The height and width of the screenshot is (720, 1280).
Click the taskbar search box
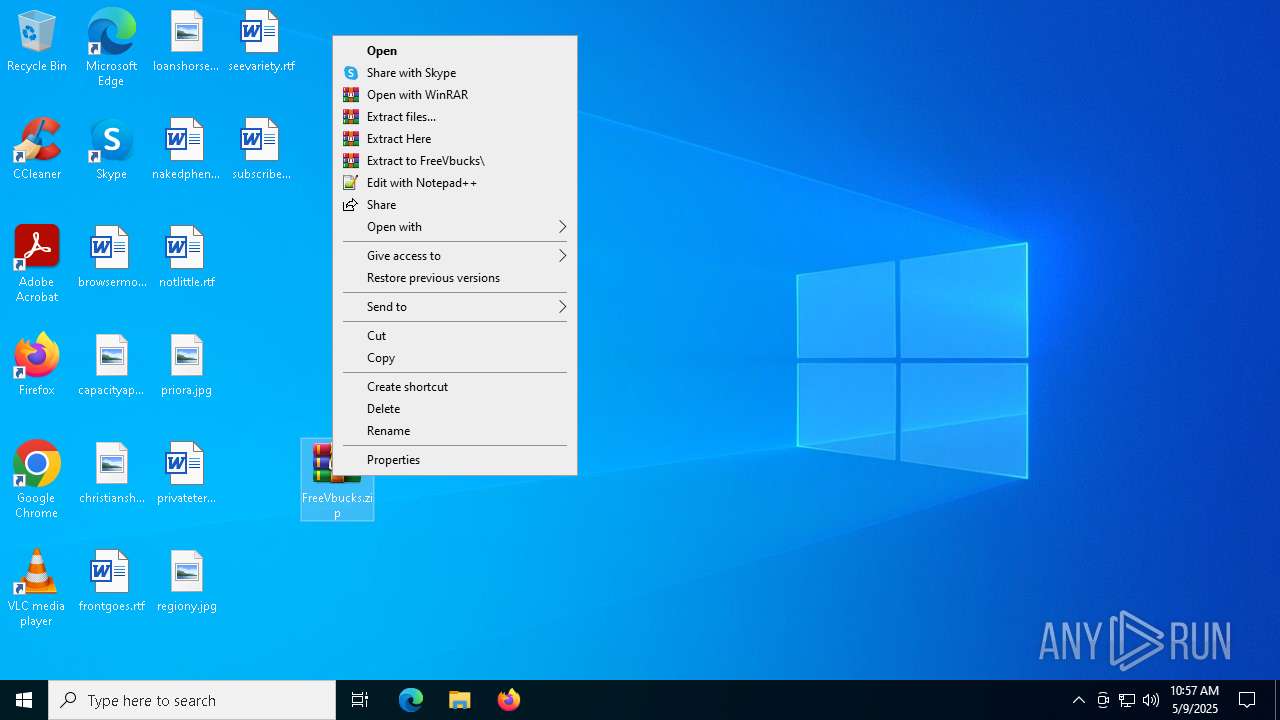click(x=192, y=700)
